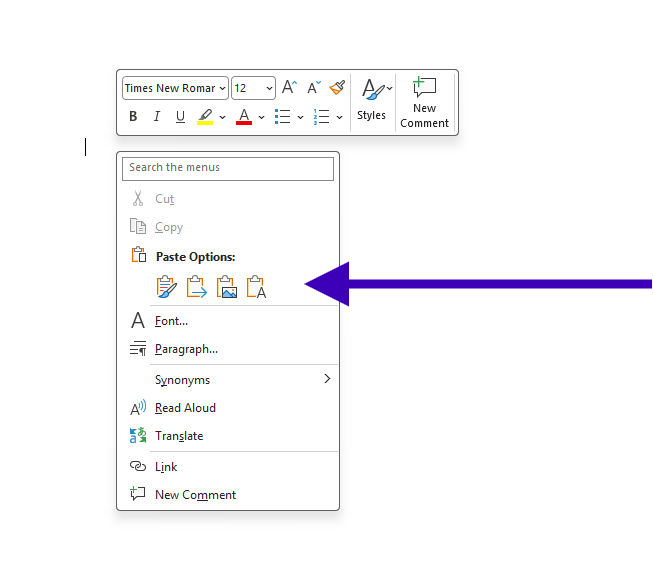Click the Bold formatting button

click(133, 116)
